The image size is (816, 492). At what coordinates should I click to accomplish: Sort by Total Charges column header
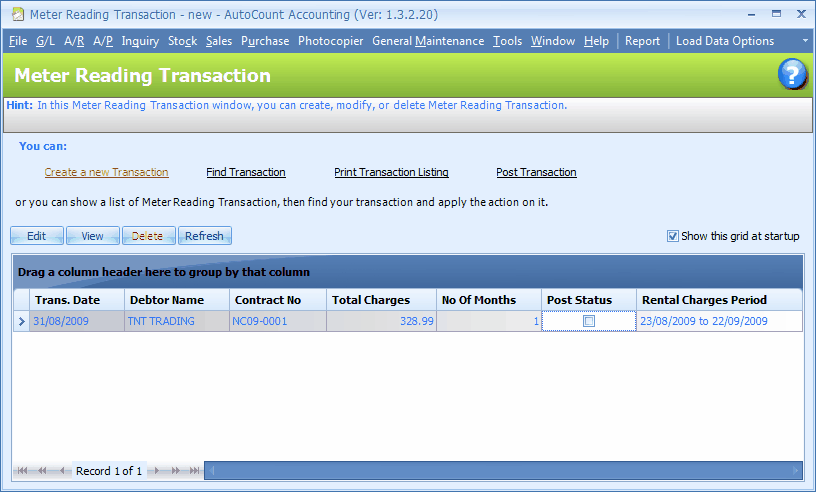coord(381,300)
